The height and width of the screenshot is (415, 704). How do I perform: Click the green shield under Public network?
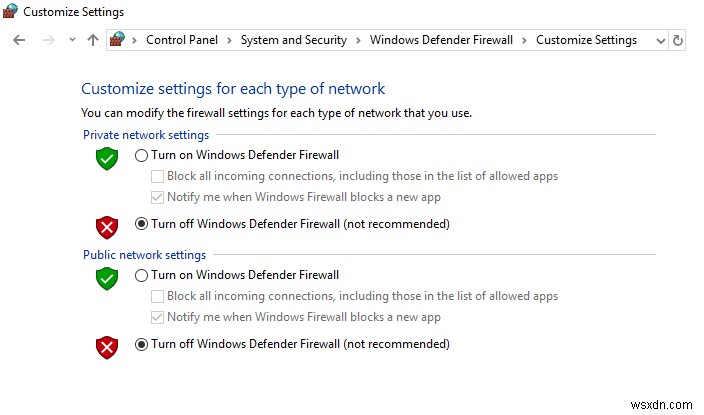[107, 278]
